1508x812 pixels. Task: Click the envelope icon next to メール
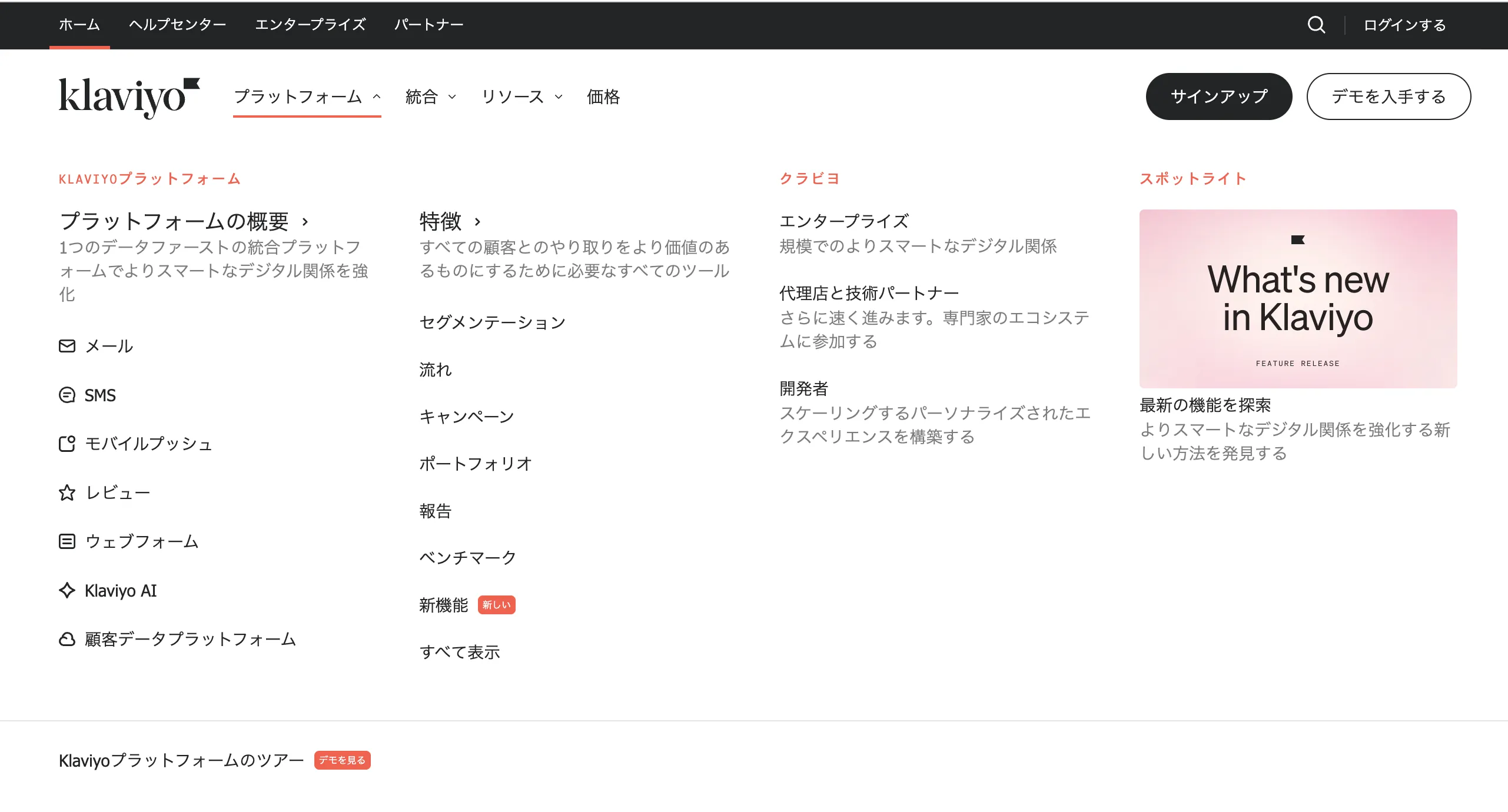[67, 346]
